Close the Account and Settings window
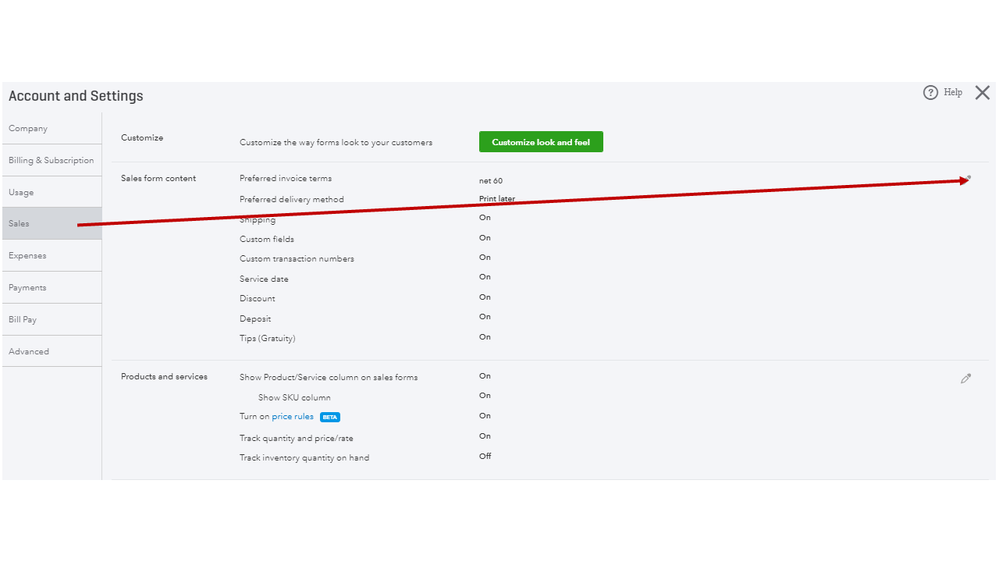 click(982, 93)
